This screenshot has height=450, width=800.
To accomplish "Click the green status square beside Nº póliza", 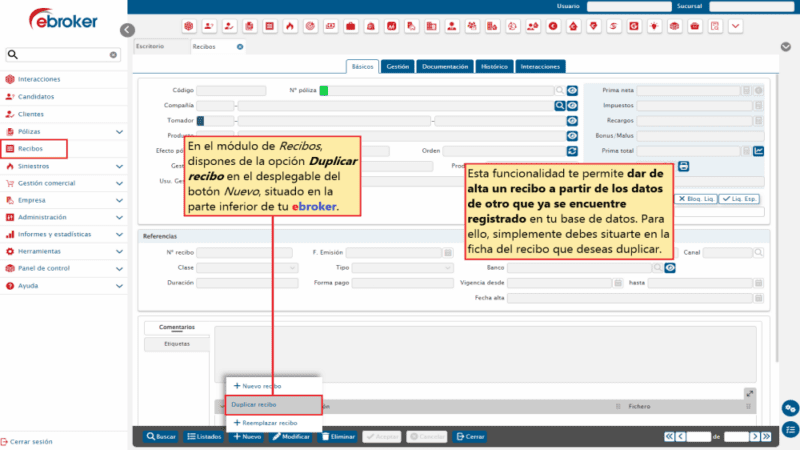I will point(323,91).
